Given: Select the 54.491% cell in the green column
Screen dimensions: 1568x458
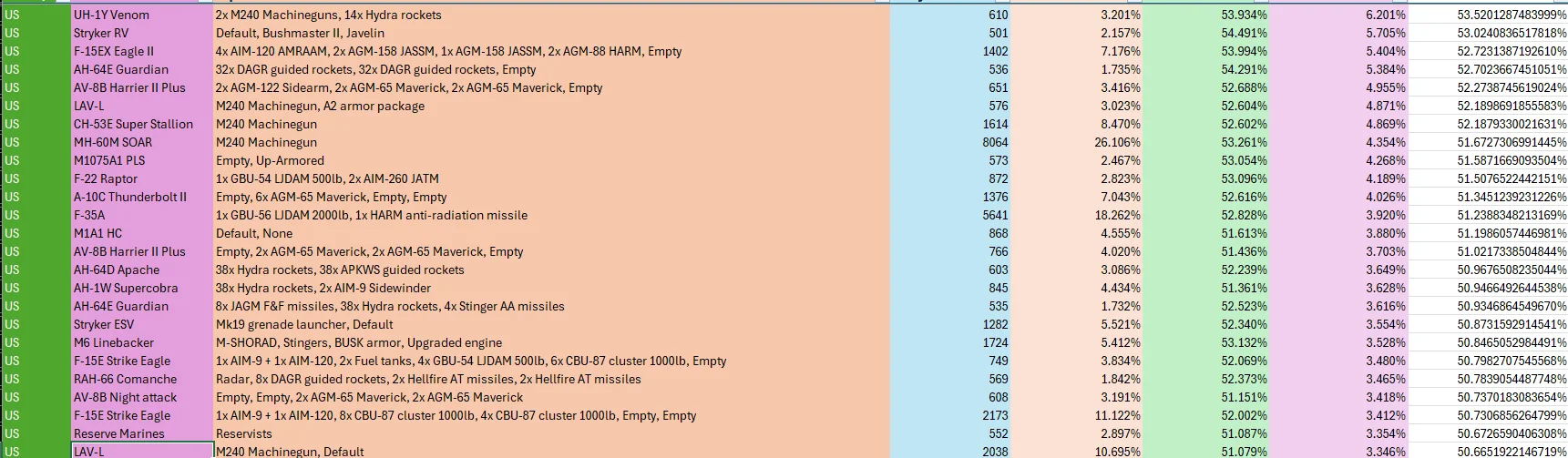Looking at the screenshot, I should point(1205,33).
